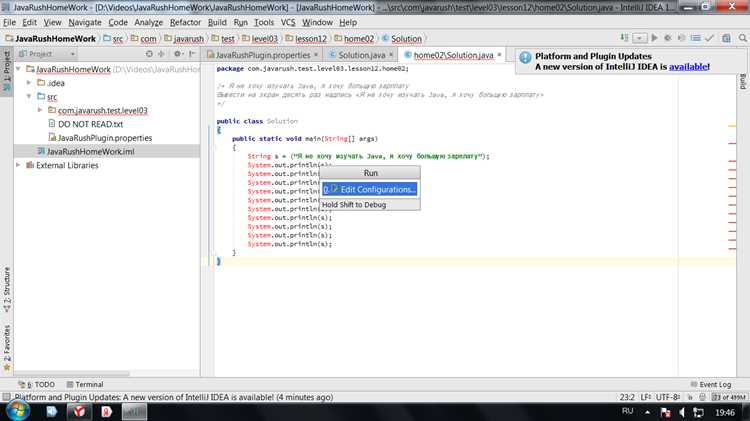Open the VCS menu
The height and width of the screenshot is (421, 750).
(288, 22)
